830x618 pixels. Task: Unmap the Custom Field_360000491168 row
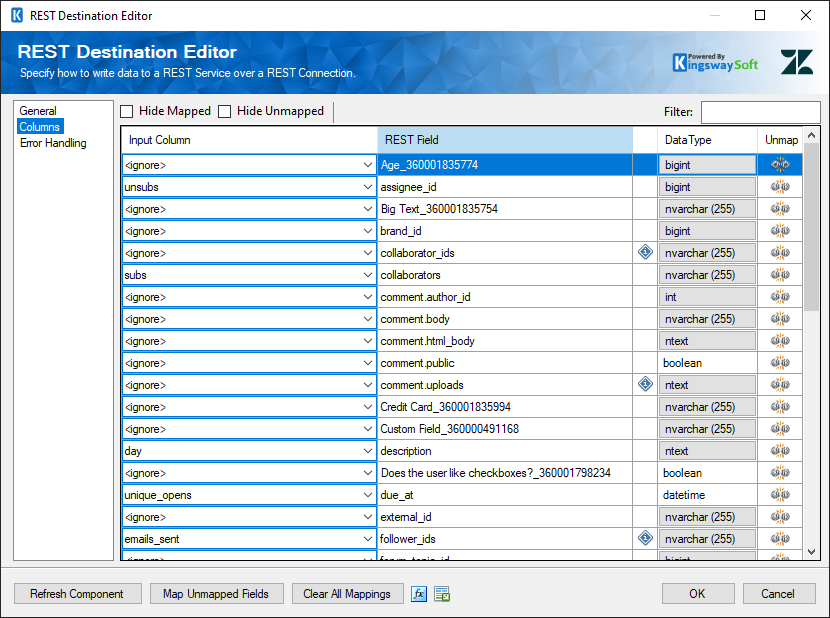coord(780,428)
